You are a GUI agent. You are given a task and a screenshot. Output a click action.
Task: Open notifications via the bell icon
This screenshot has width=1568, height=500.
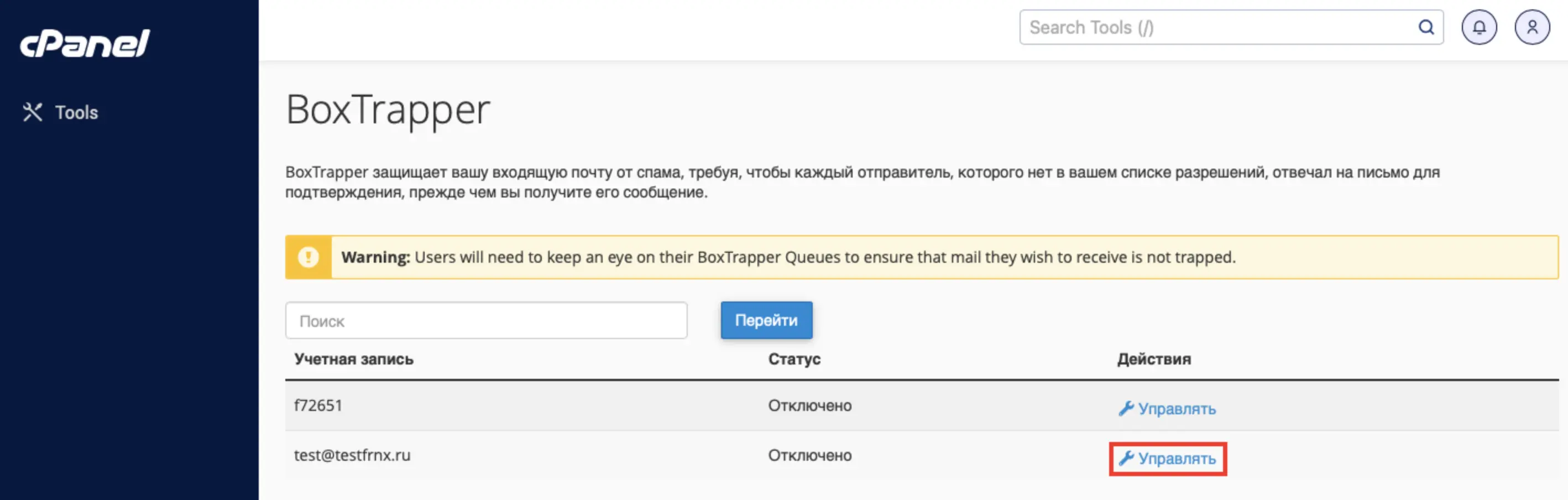[1479, 28]
